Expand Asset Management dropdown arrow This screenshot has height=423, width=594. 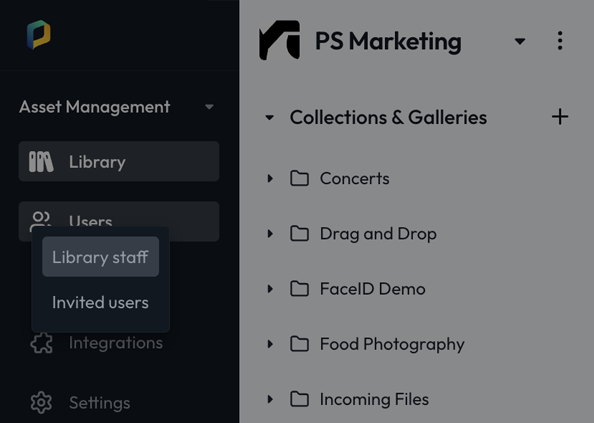[209, 107]
